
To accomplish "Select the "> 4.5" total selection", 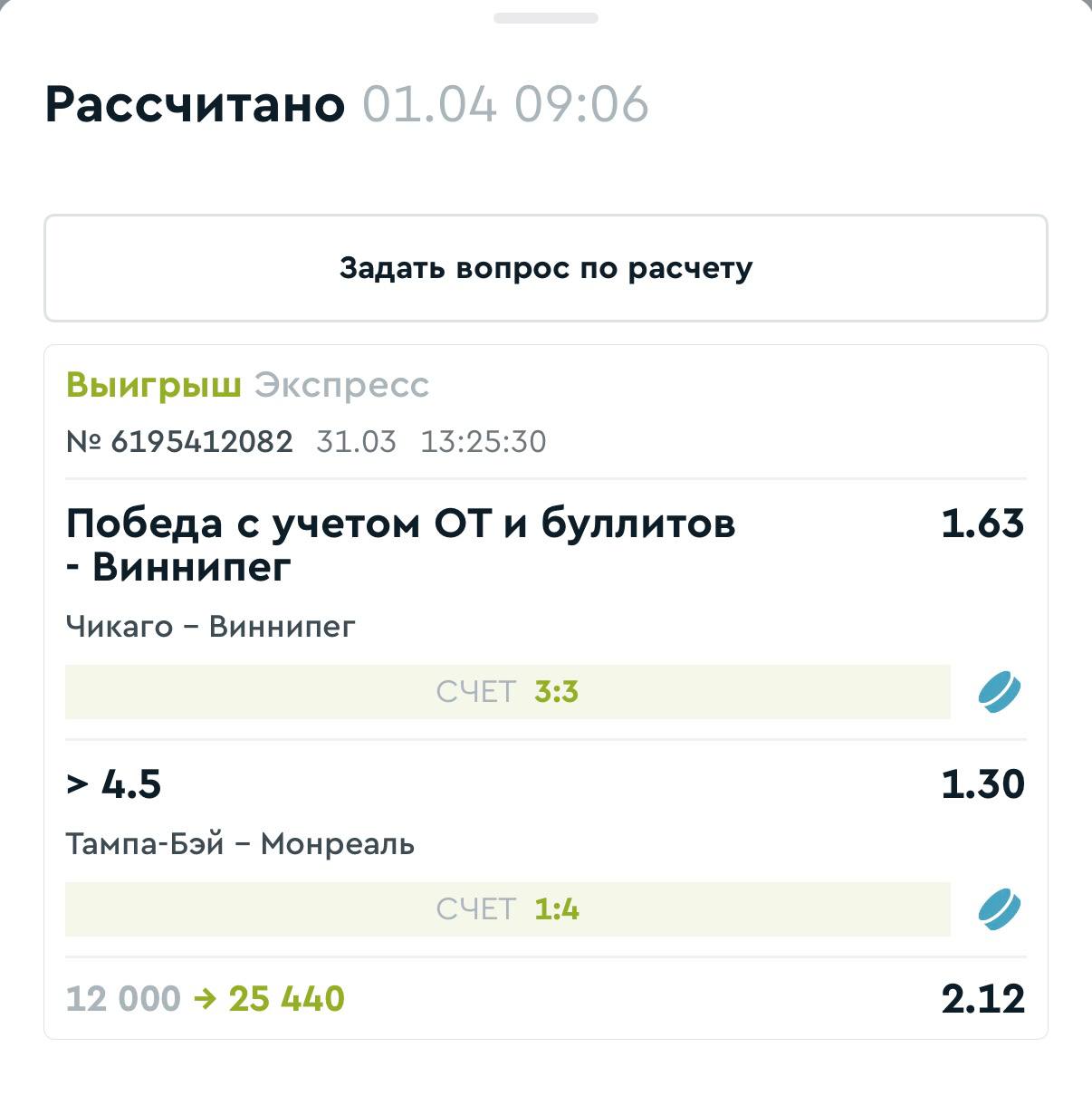I will click(114, 784).
